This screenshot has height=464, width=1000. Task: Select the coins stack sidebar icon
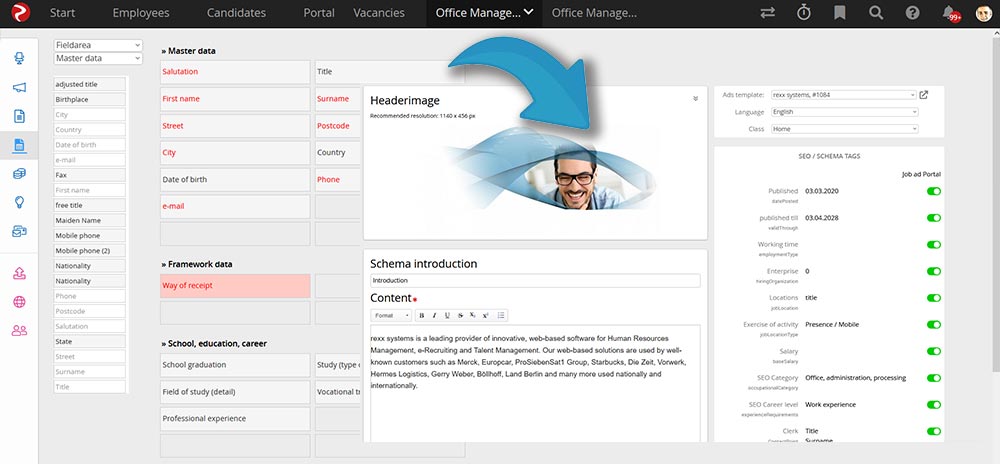(x=19, y=173)
